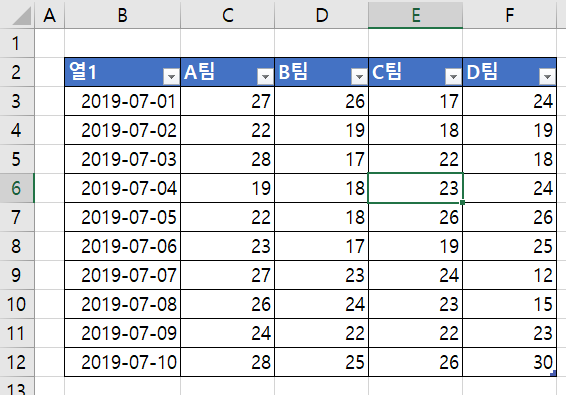
Task: Select date cell 2019-07-03
Action: pyautogui.click(x=122, y=159)
